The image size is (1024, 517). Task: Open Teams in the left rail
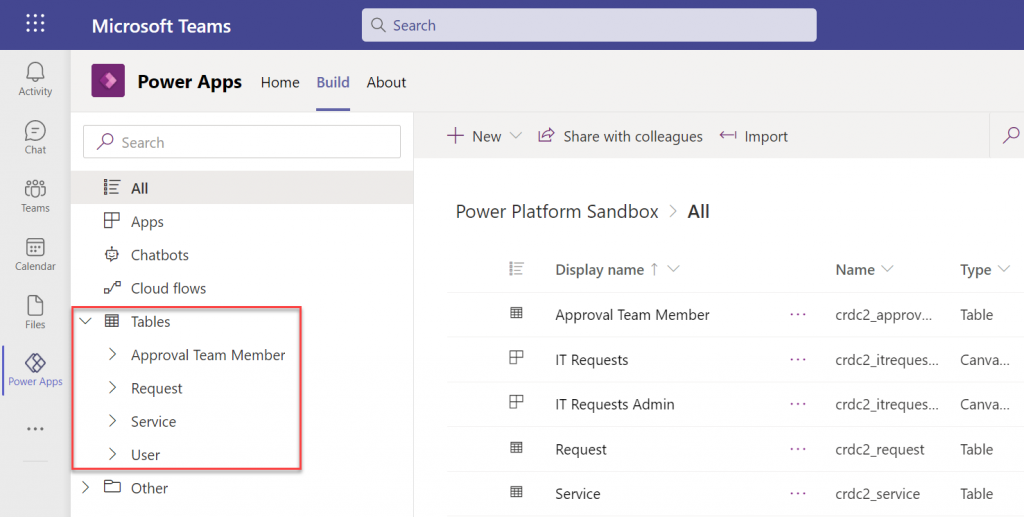(x=35, y=196)
